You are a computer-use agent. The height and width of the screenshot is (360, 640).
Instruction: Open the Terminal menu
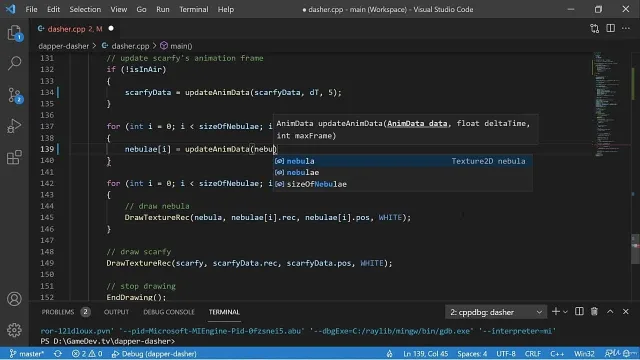(x=193, y=9)
